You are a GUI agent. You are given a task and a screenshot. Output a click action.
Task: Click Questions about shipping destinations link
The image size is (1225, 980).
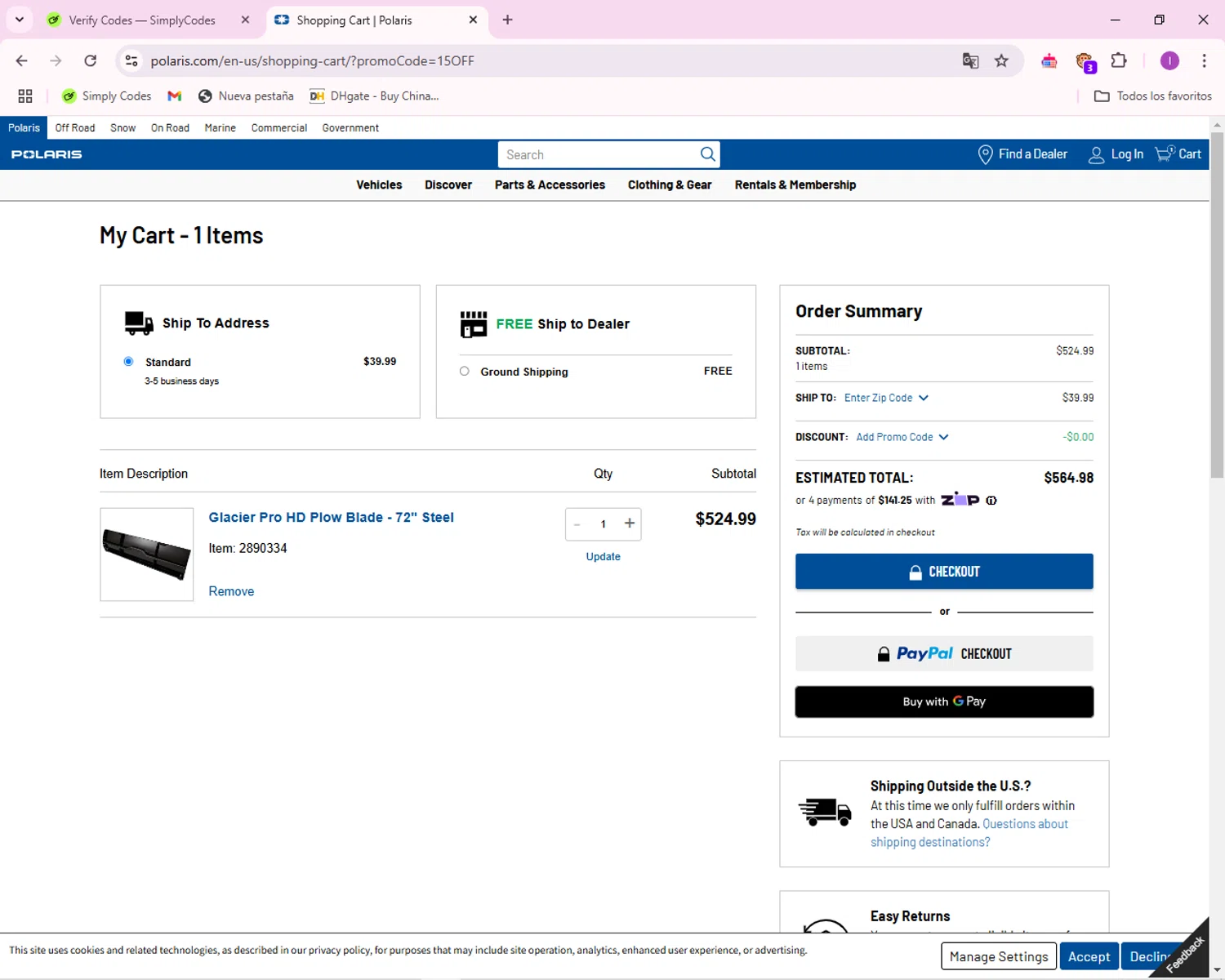click(x=969, y=833)
